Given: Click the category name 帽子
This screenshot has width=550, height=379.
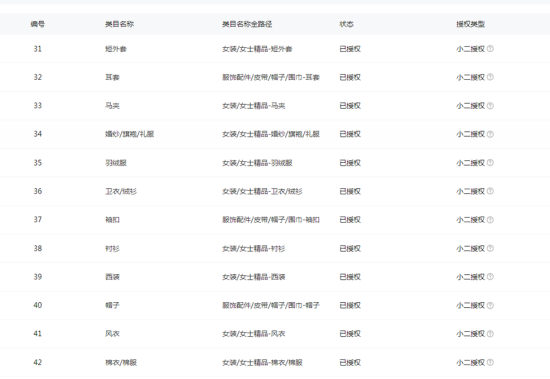Looking at the screenshot, I should 112,305.
